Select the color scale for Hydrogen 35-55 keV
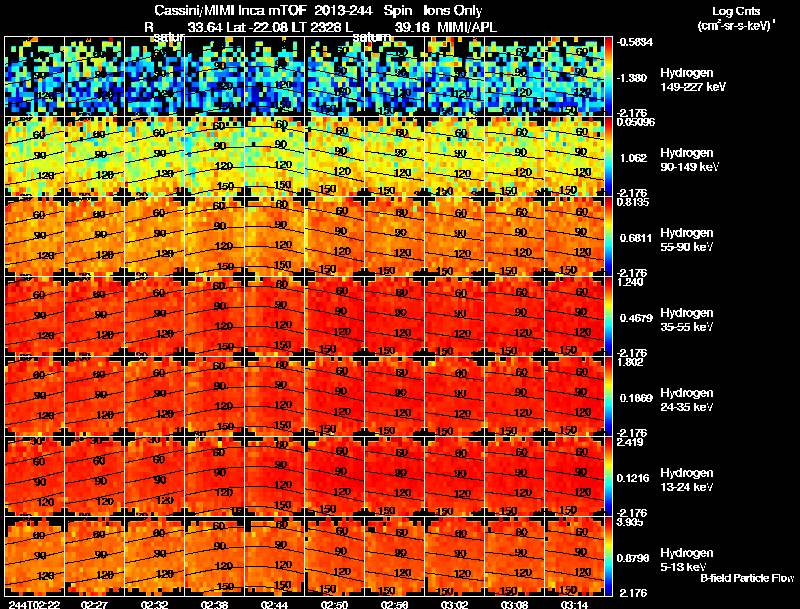Screen dimensions: 800x609 (609, 317)
